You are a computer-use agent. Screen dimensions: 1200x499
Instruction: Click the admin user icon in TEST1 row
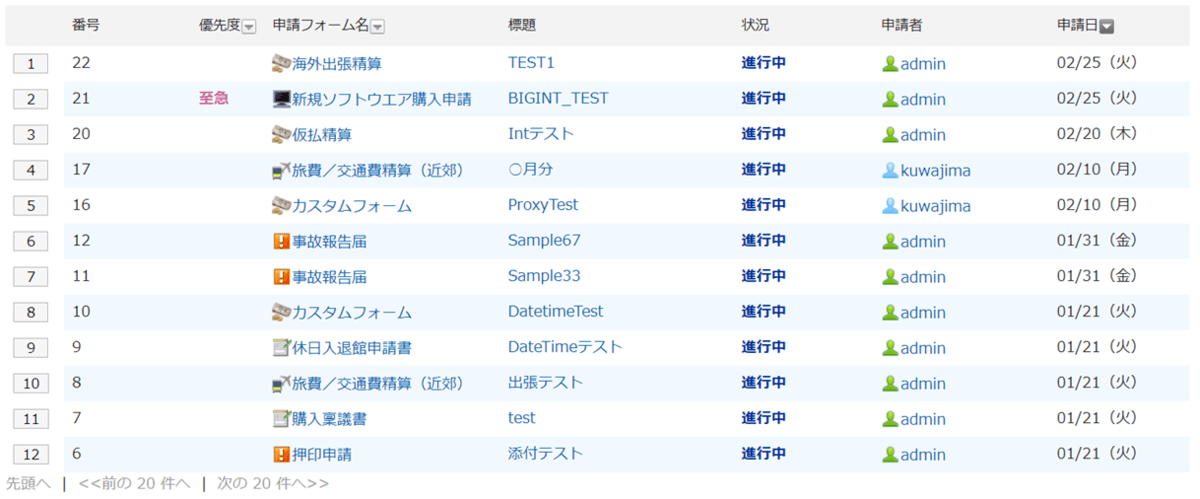click(889, 63)
